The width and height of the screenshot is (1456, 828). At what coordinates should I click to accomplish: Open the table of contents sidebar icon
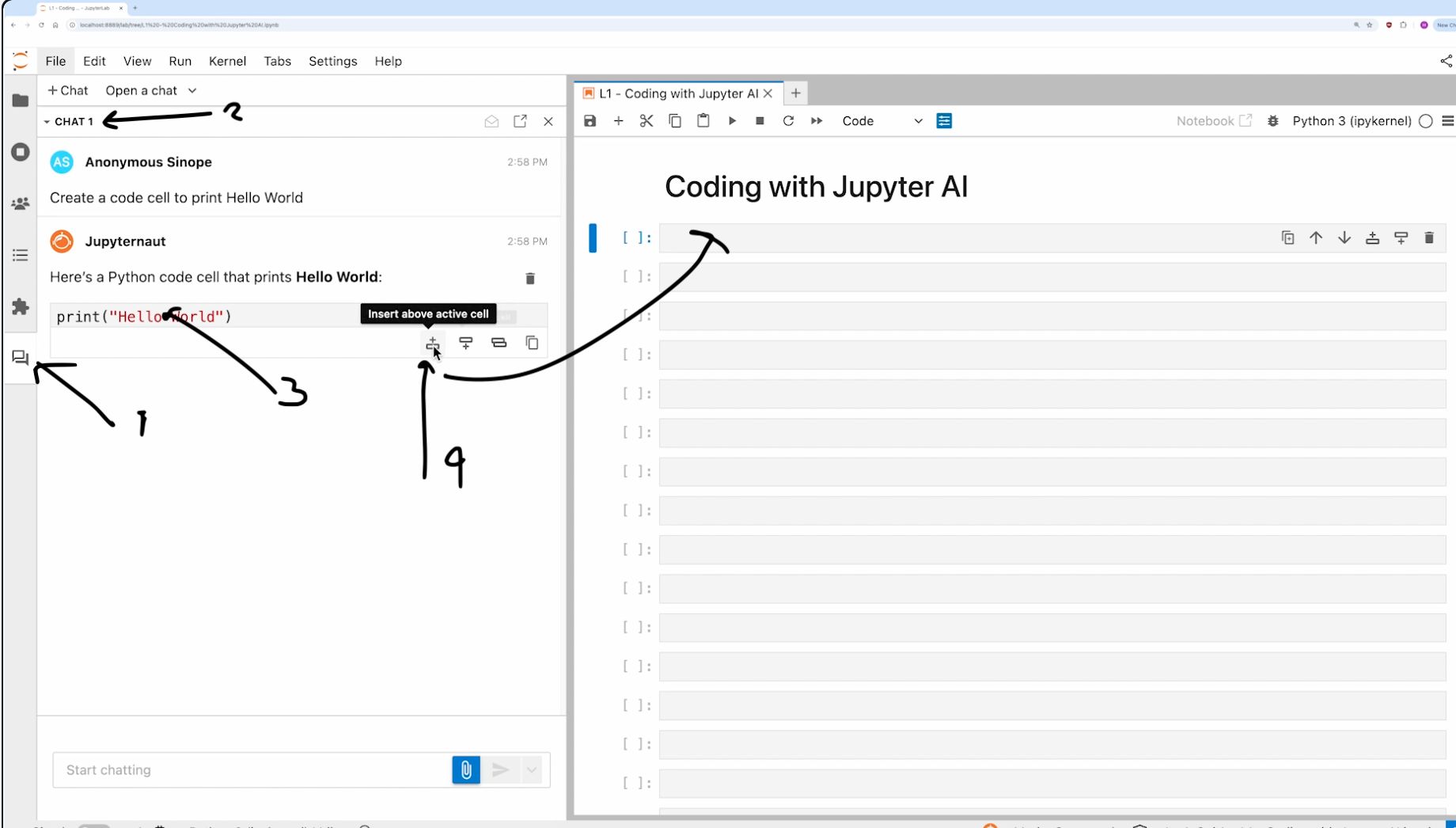tap(21, 255)
